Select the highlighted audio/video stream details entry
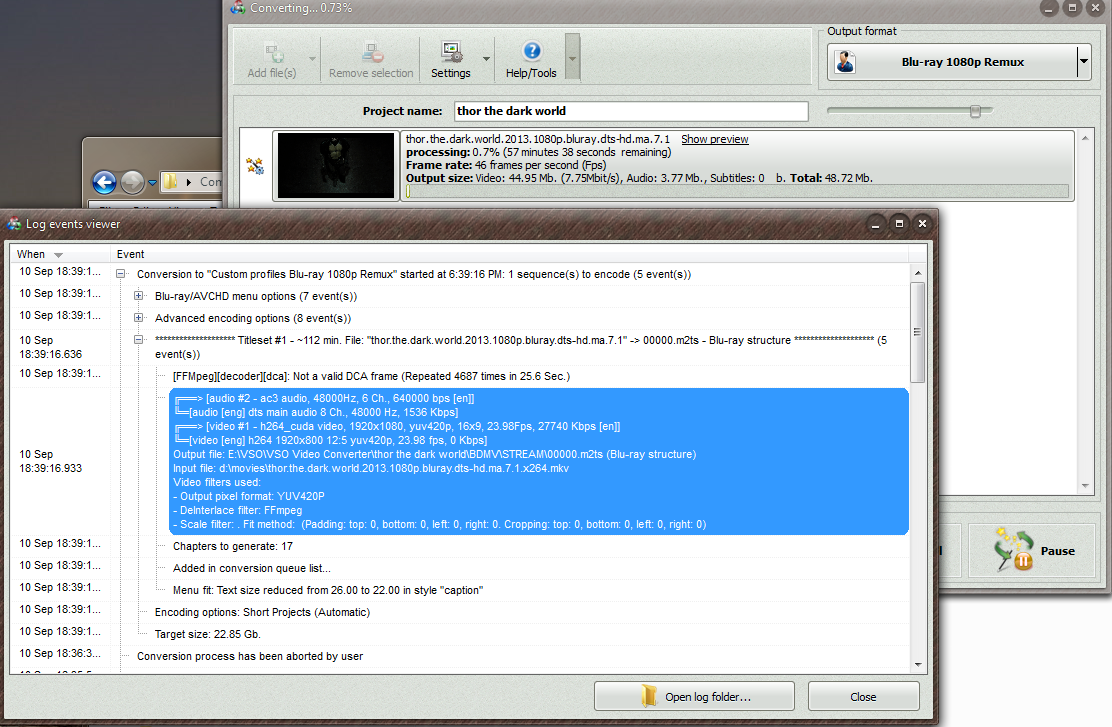 [539, 461]
